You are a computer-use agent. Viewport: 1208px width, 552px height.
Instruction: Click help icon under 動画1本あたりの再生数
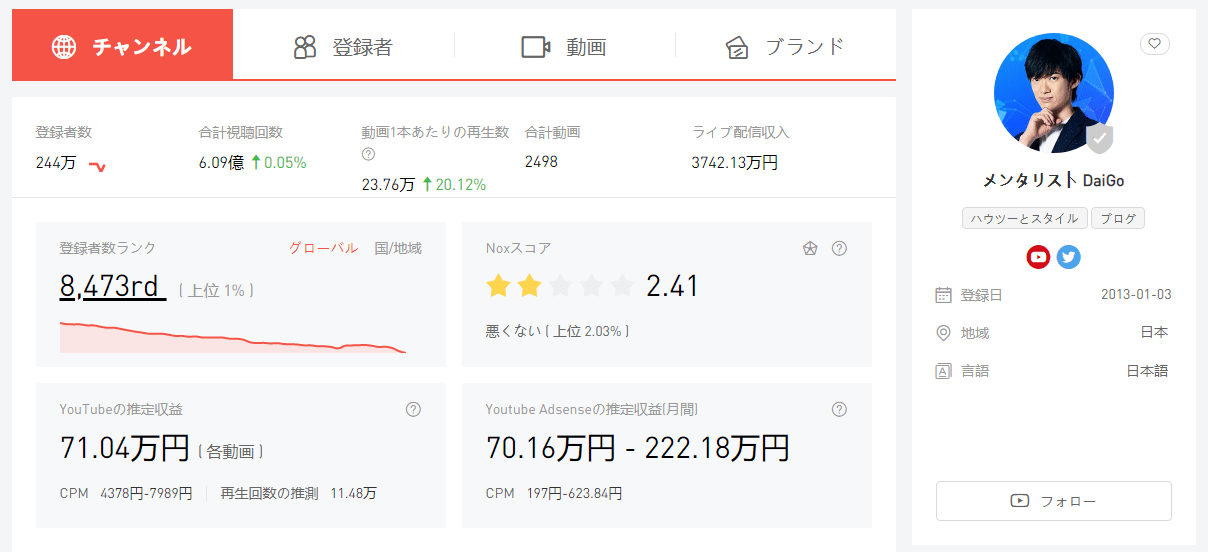coord(368,154)
